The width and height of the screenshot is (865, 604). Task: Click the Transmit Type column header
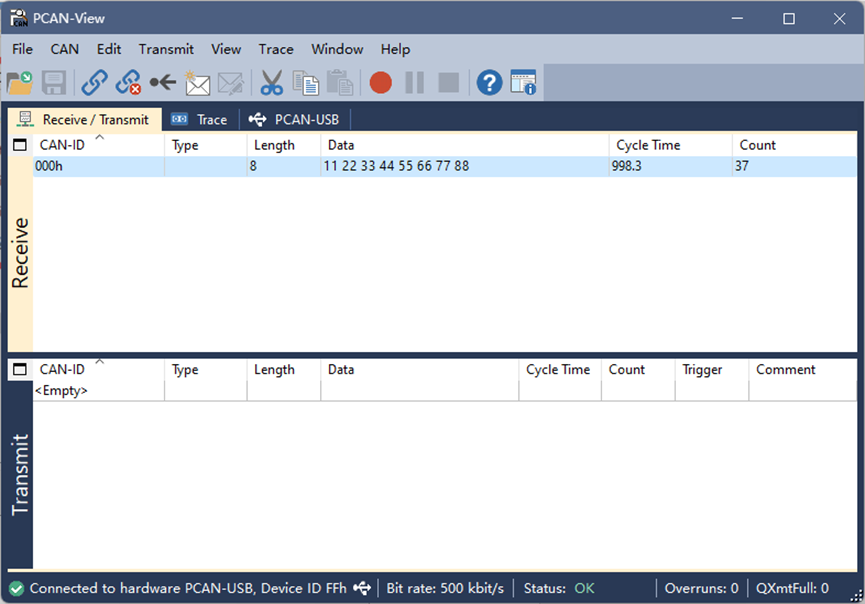point(205,370)
